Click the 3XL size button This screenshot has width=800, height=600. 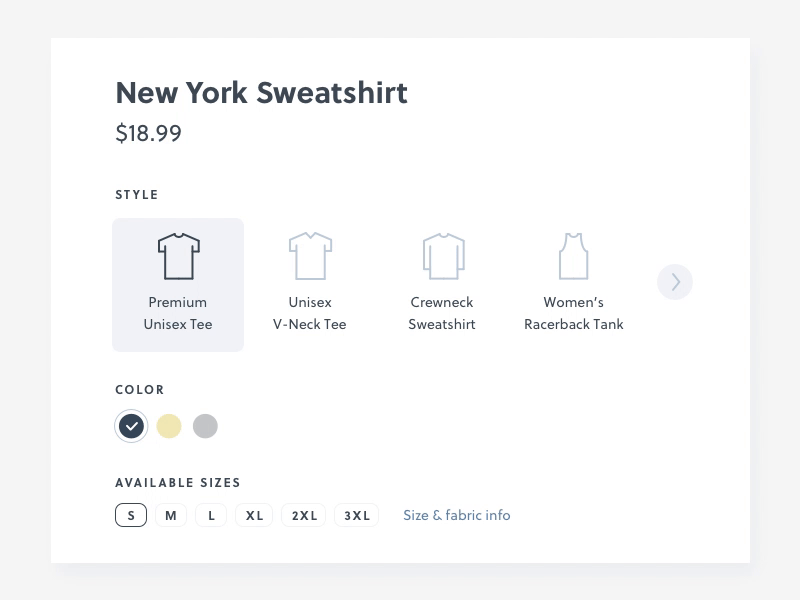point(356,515)
